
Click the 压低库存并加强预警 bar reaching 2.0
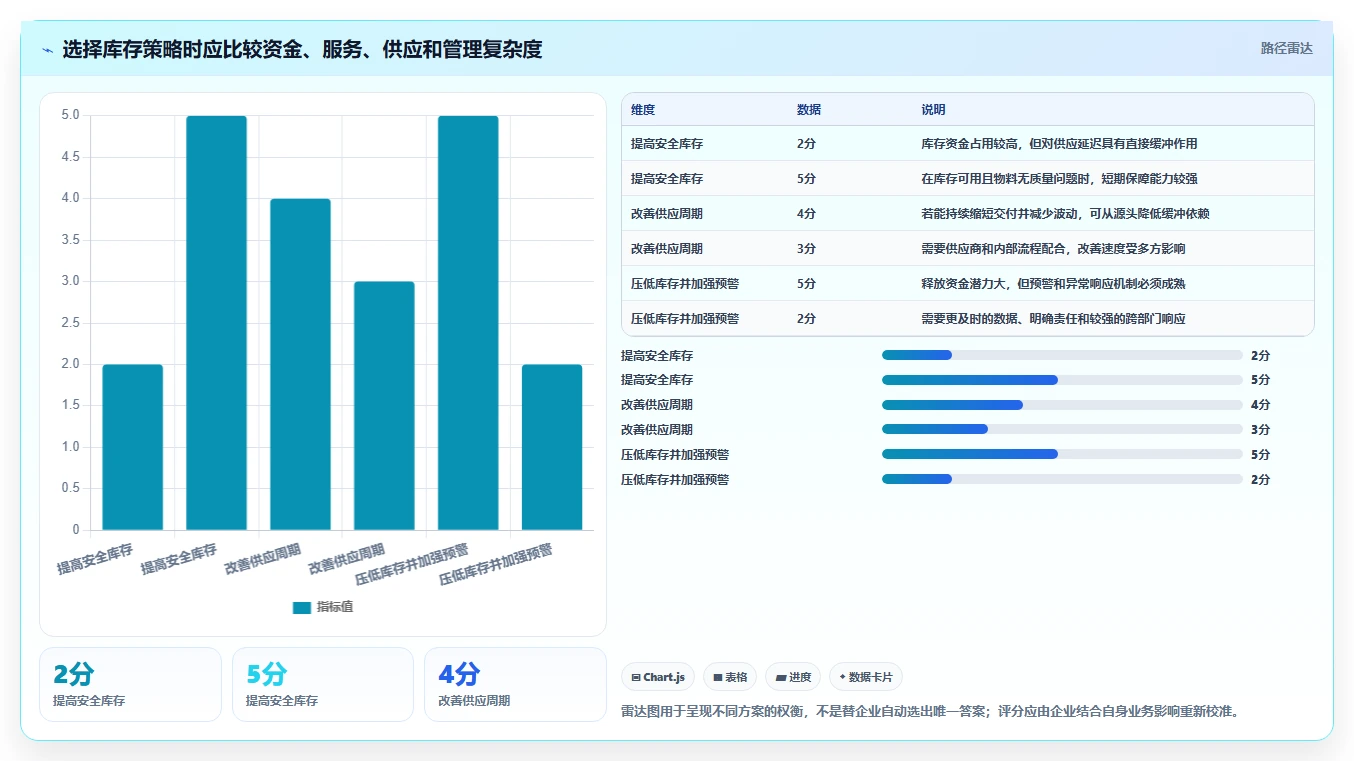(552, 447)
